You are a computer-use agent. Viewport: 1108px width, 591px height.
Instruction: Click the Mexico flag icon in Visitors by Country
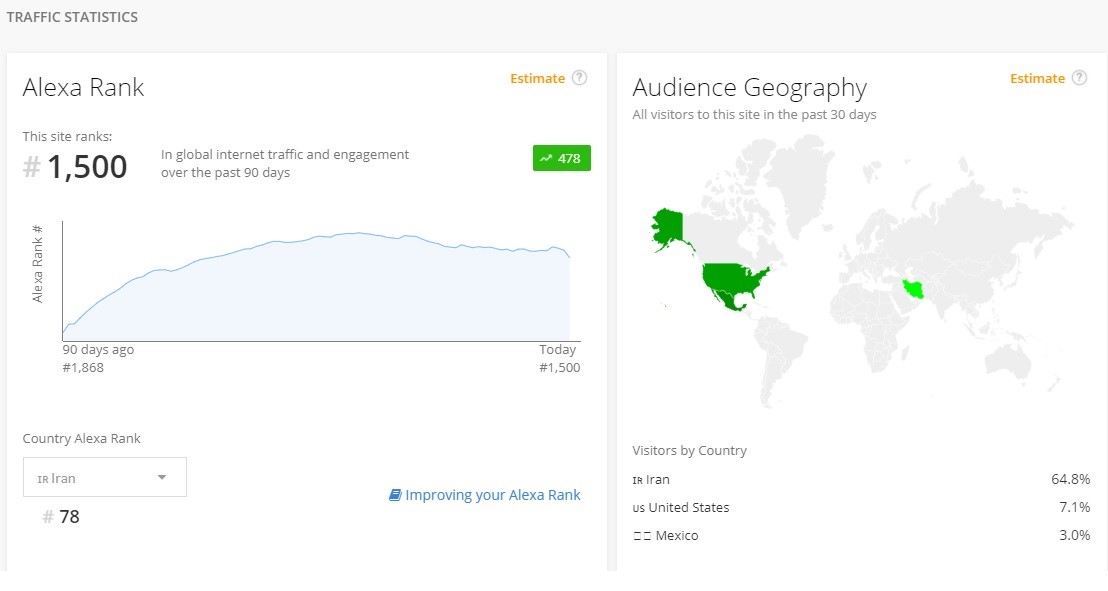click(642, 536)
